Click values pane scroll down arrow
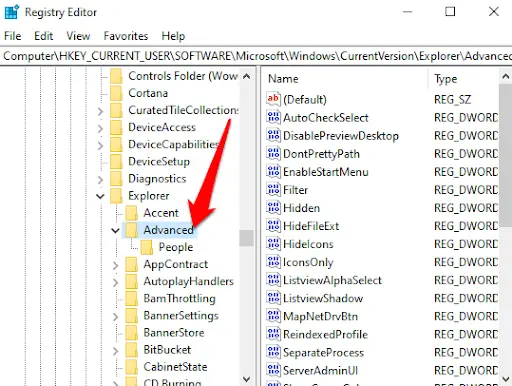 tap(505, 379)
